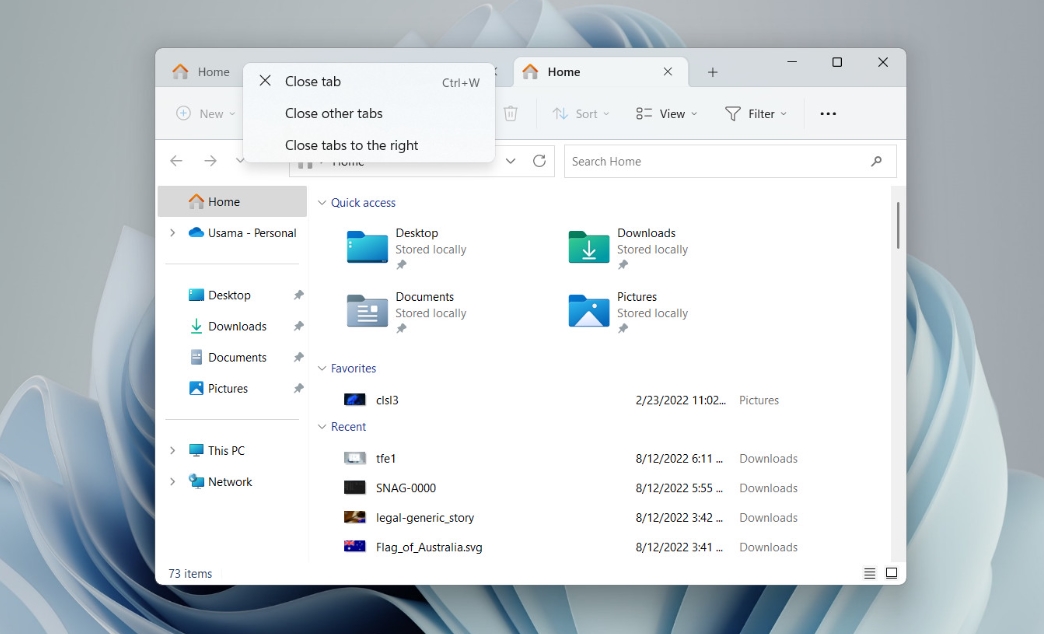The image size is (1044, 634).
Task: Open the Filter dropdown menu
Action: [x=756, y=114]
